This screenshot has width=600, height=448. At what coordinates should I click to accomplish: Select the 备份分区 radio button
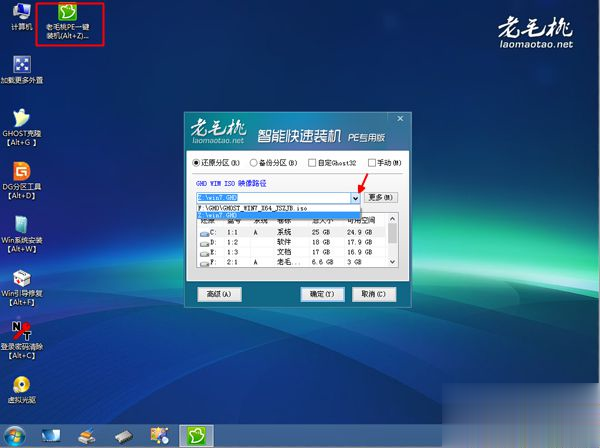(x=254, y=162)
